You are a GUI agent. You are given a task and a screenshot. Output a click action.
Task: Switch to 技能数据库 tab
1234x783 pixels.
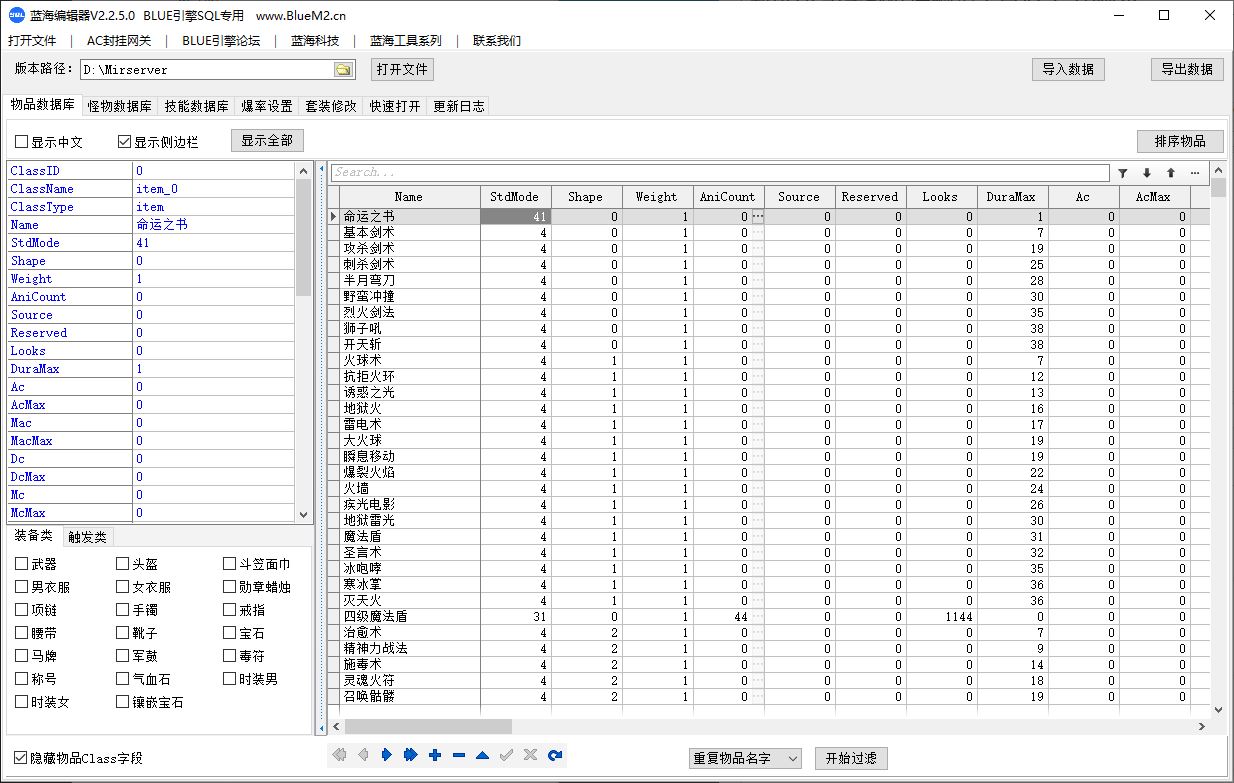coord(197,106)
